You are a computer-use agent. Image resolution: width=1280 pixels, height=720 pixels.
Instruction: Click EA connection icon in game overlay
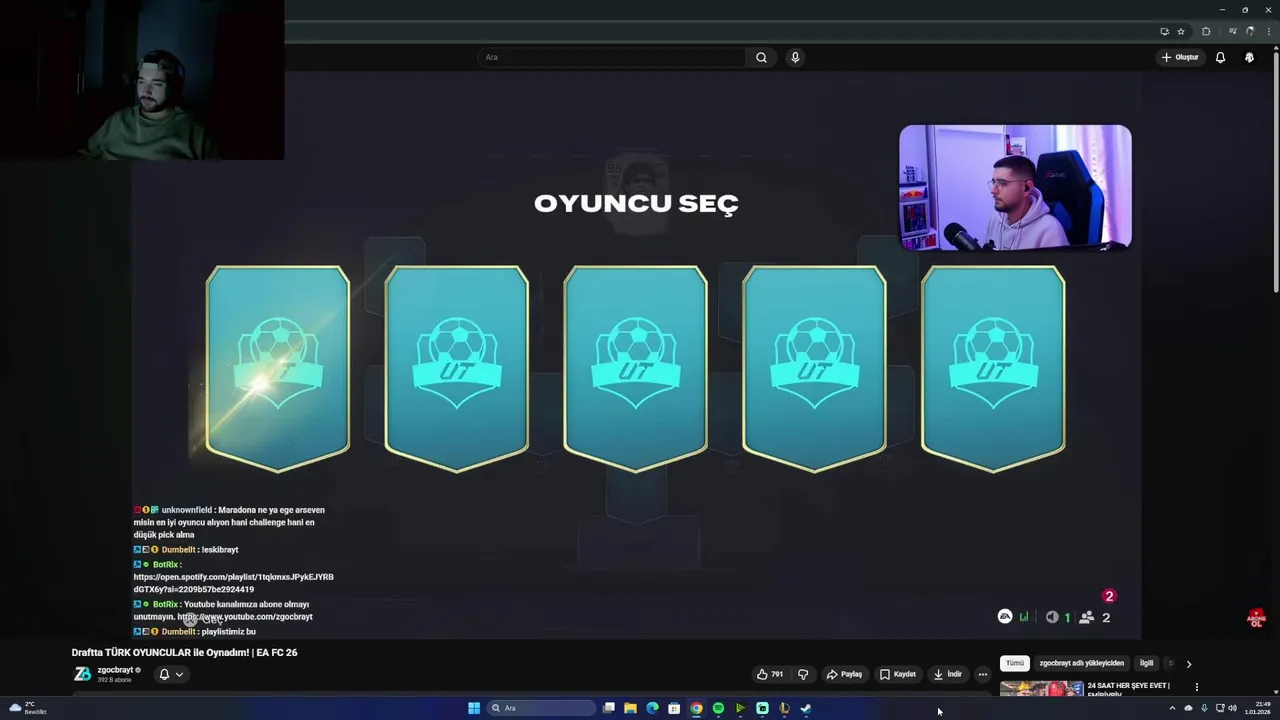click(x=1005, y=617)
